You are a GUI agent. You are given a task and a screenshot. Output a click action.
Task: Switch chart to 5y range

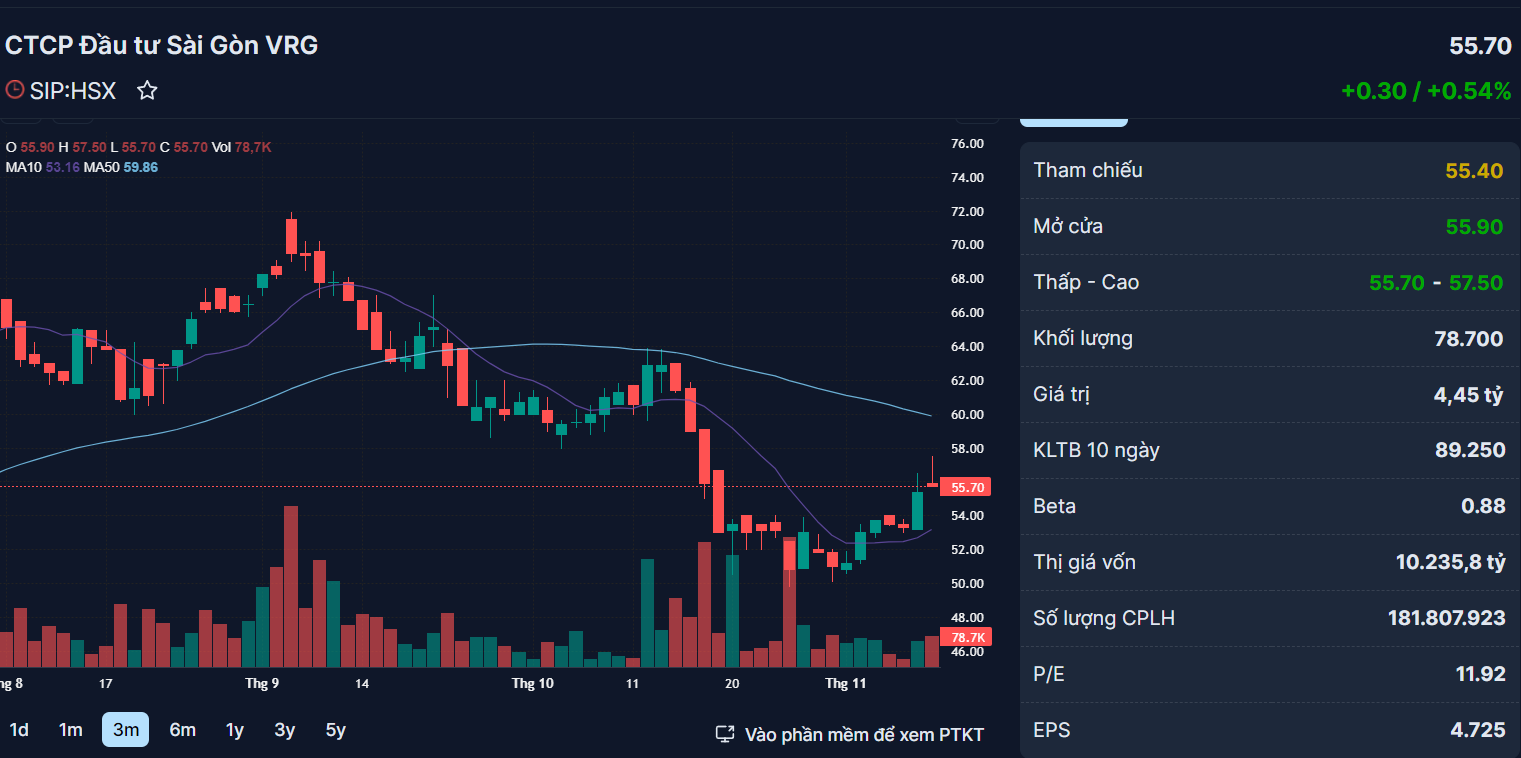[x=336, y=730]
